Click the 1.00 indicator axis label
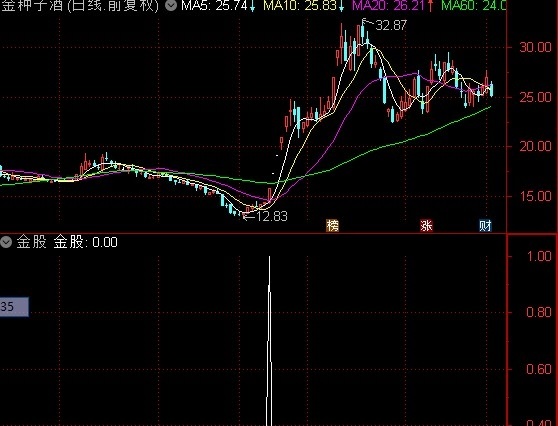558x426 pixels. tap(539, 256)
